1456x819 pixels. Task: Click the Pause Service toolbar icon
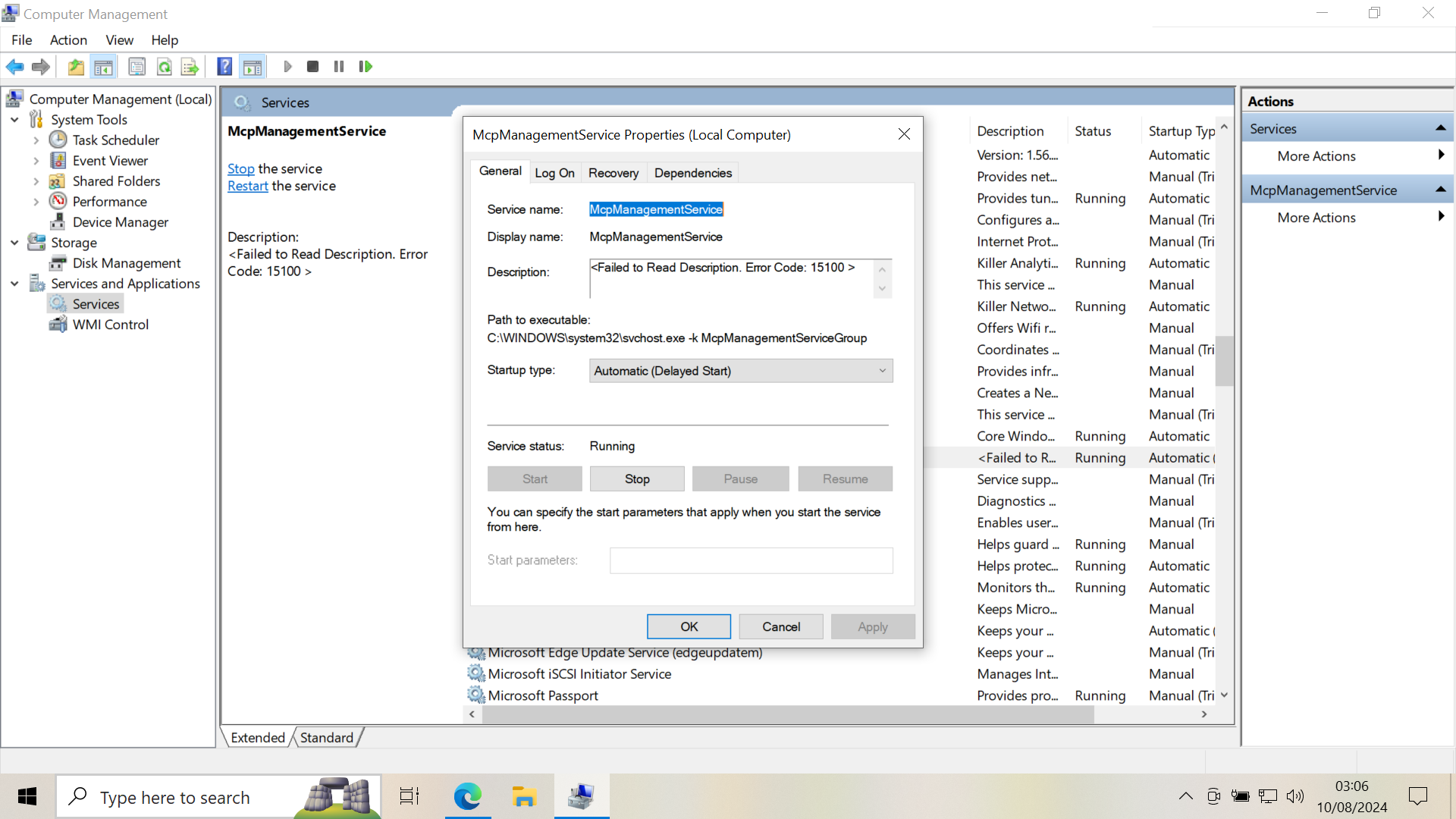(339, 67)
